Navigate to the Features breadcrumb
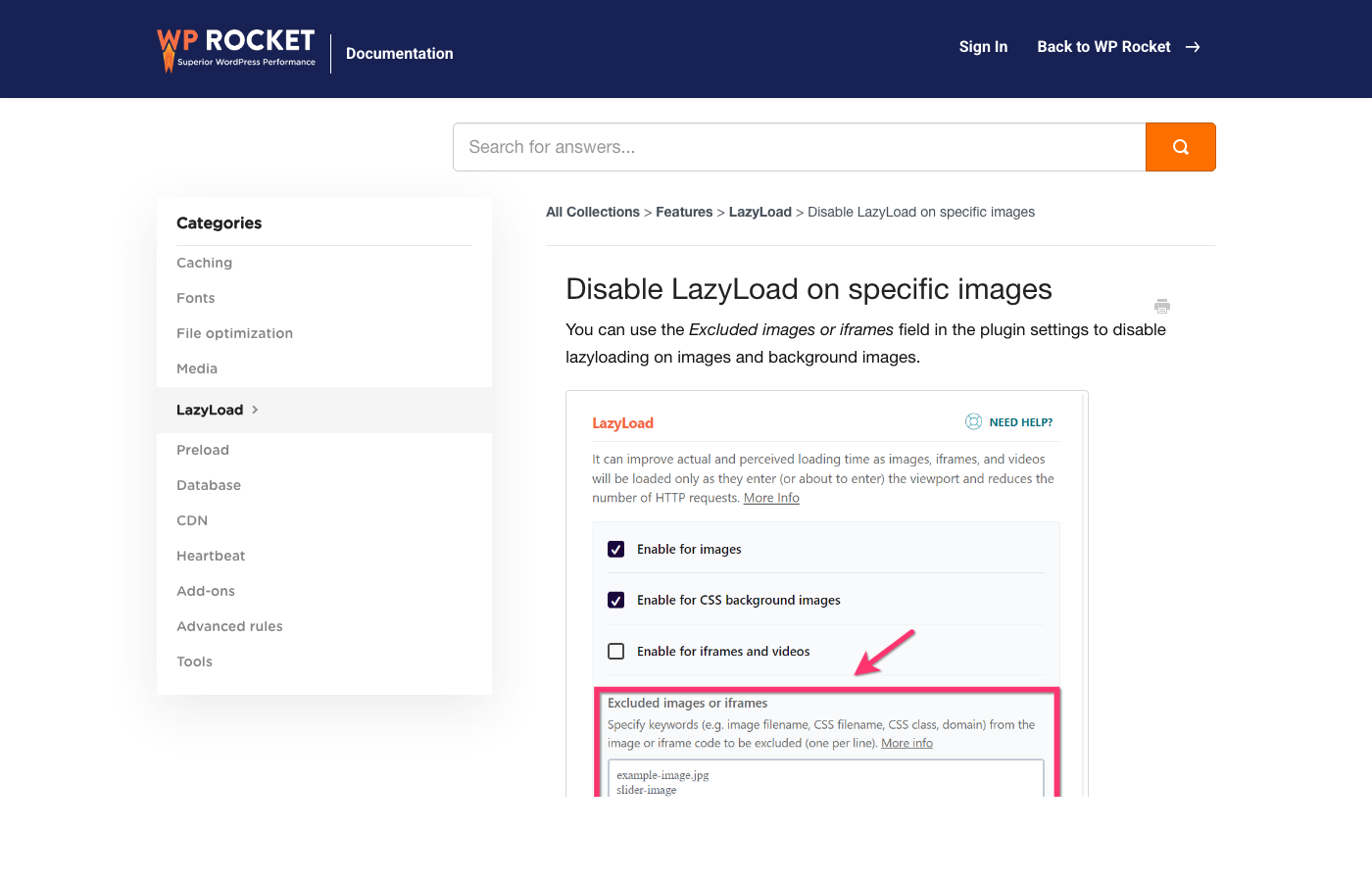 [684, 212]
